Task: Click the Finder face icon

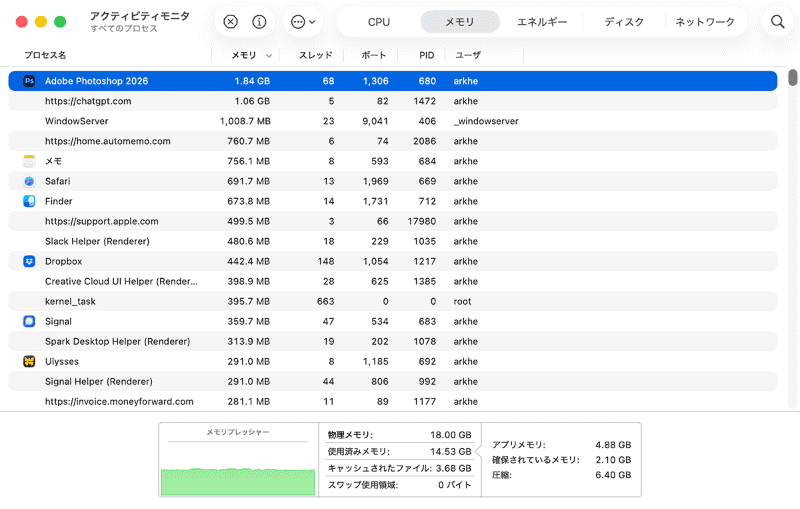Action: (x=29, y=201)
